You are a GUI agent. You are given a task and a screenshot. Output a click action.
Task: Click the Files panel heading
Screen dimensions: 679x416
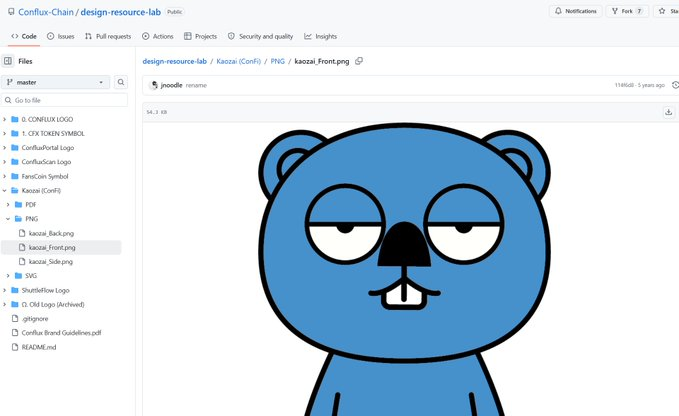(25, 61)
